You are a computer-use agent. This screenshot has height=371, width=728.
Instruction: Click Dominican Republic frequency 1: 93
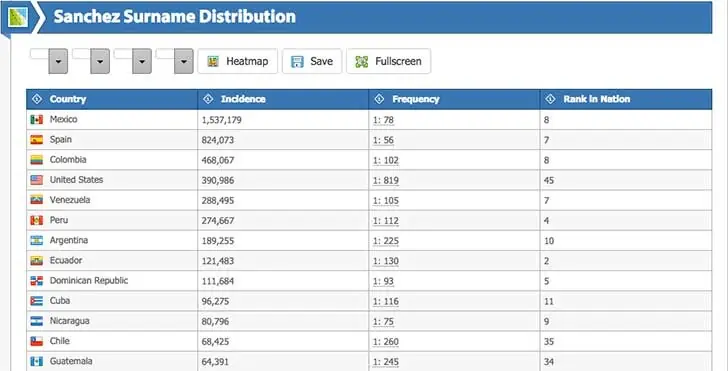(x=384, y=281)
